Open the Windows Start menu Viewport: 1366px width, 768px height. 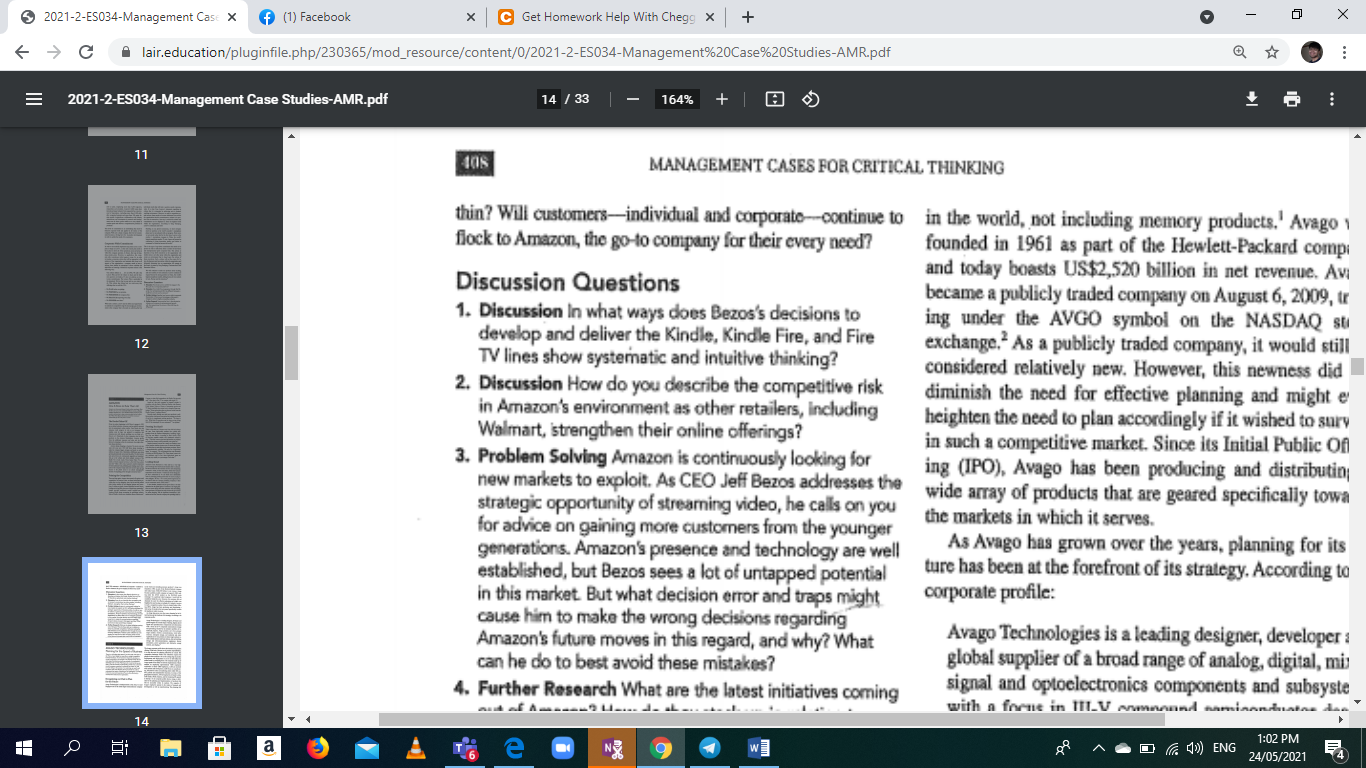[x=24, y=748]
